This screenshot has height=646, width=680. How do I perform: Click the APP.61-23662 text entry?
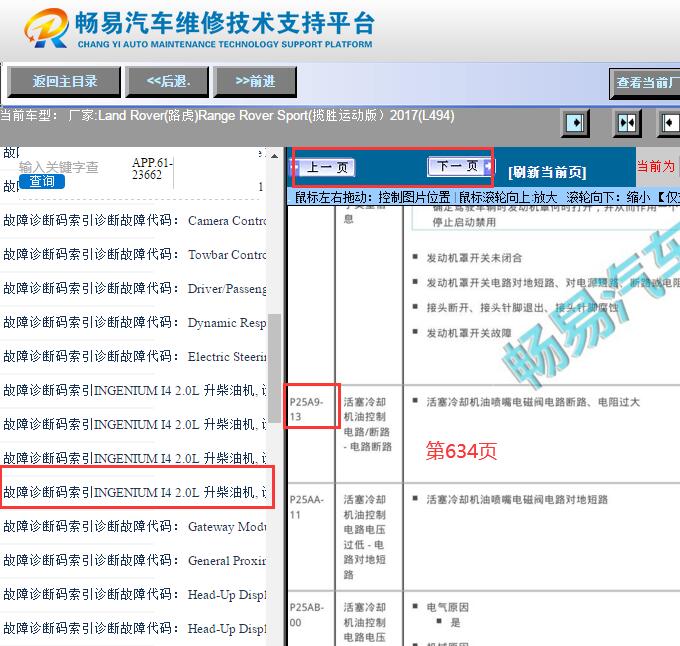pos(152,169)
